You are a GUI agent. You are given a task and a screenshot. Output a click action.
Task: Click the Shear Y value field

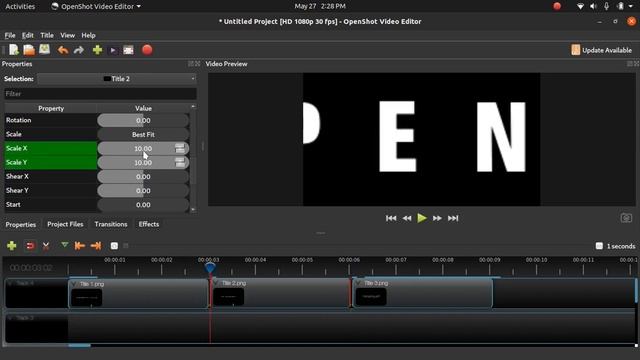coord(143,191)
